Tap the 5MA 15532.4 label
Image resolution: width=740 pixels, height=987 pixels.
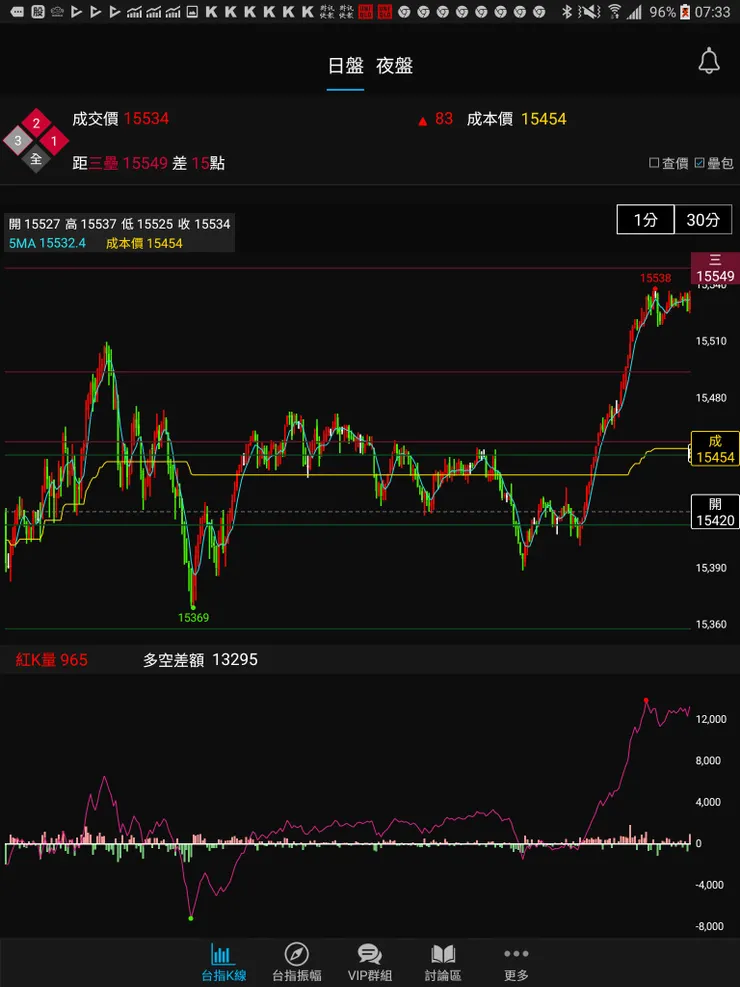click(x=47, y=243)
